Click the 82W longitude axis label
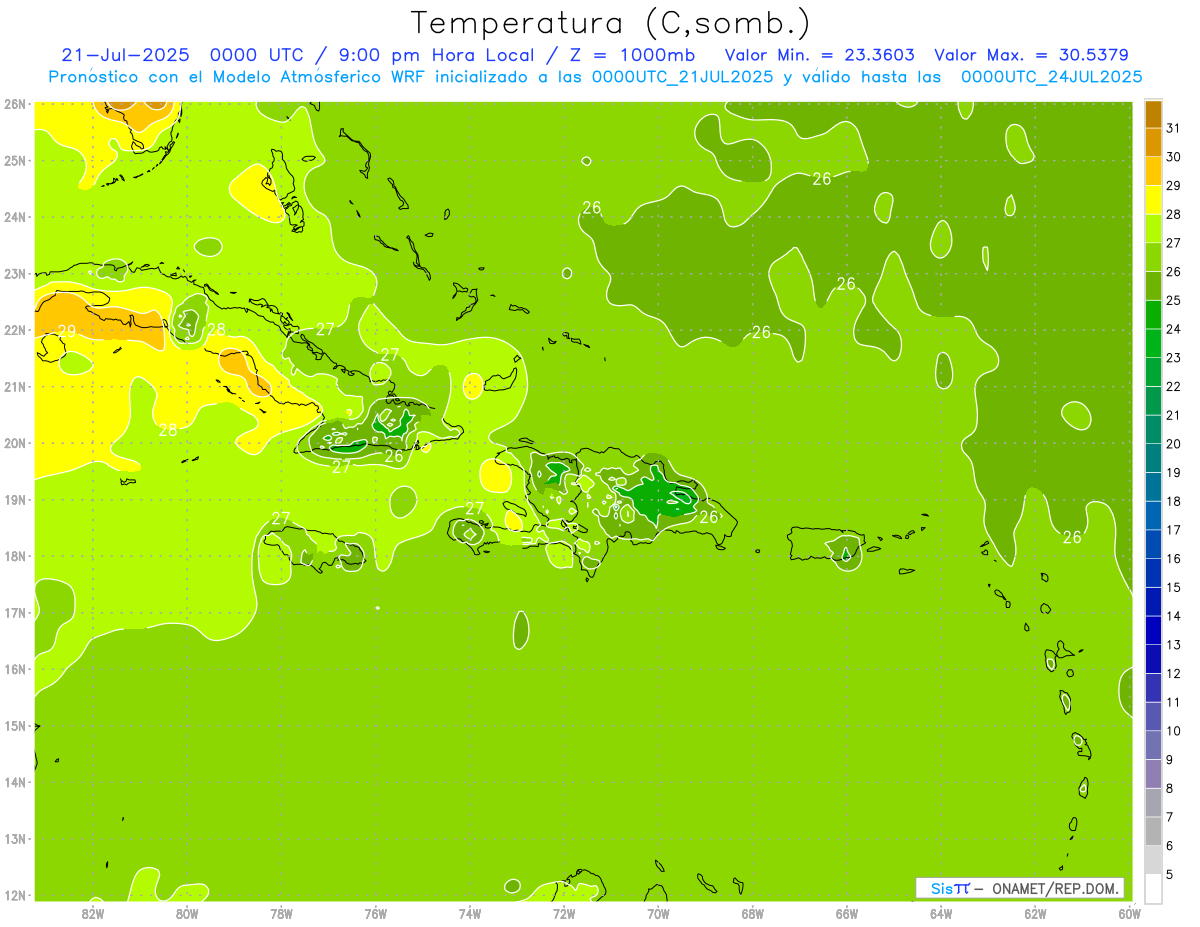The width and height of the screenshot is (1200, 927). 93,913
